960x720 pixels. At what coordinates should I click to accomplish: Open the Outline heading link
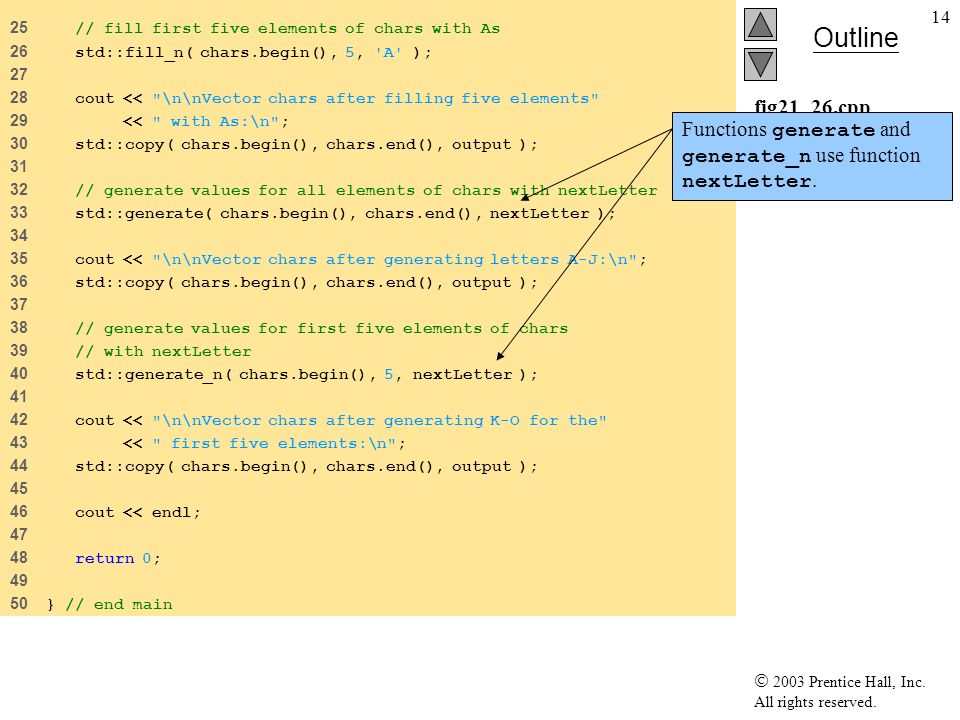855,38
